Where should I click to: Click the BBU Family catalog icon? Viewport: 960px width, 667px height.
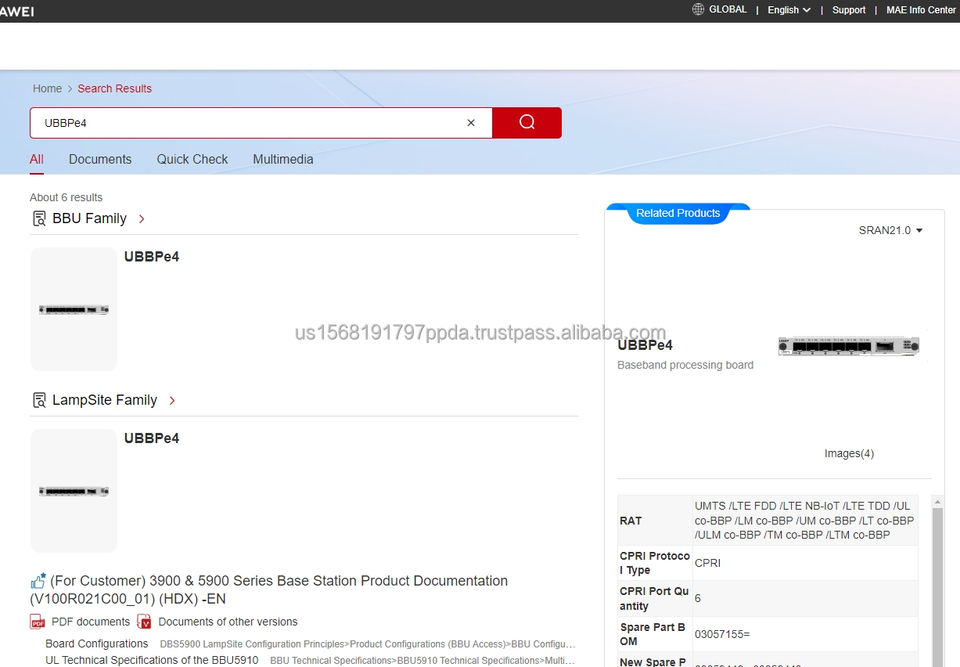(x=39, y=219)
